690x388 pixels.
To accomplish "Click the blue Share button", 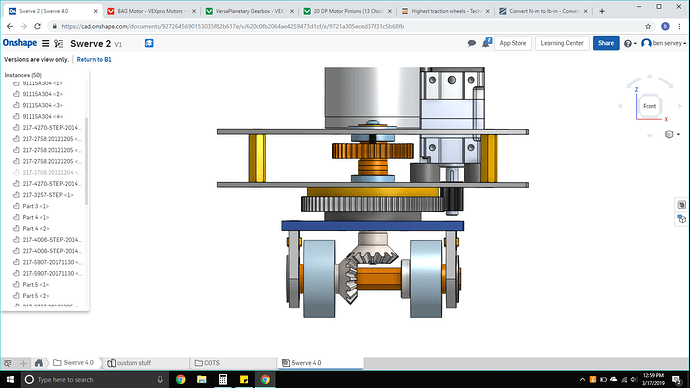I will pos(606,43).
